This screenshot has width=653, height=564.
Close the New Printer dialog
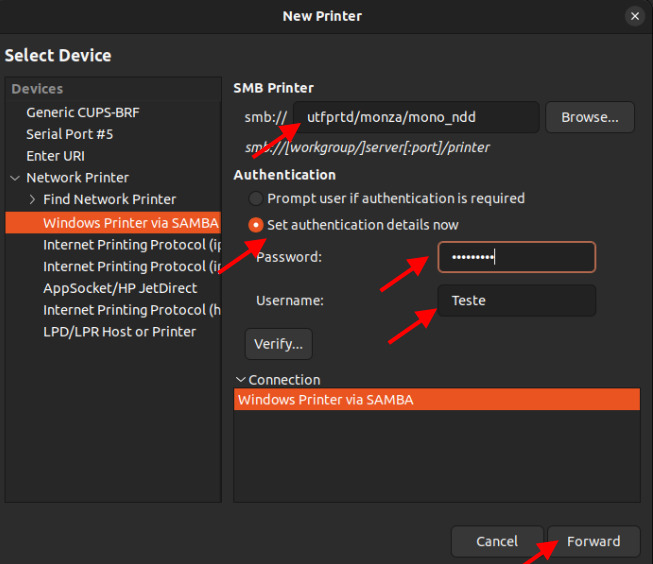pyautogui.click(x=634, y=16)
